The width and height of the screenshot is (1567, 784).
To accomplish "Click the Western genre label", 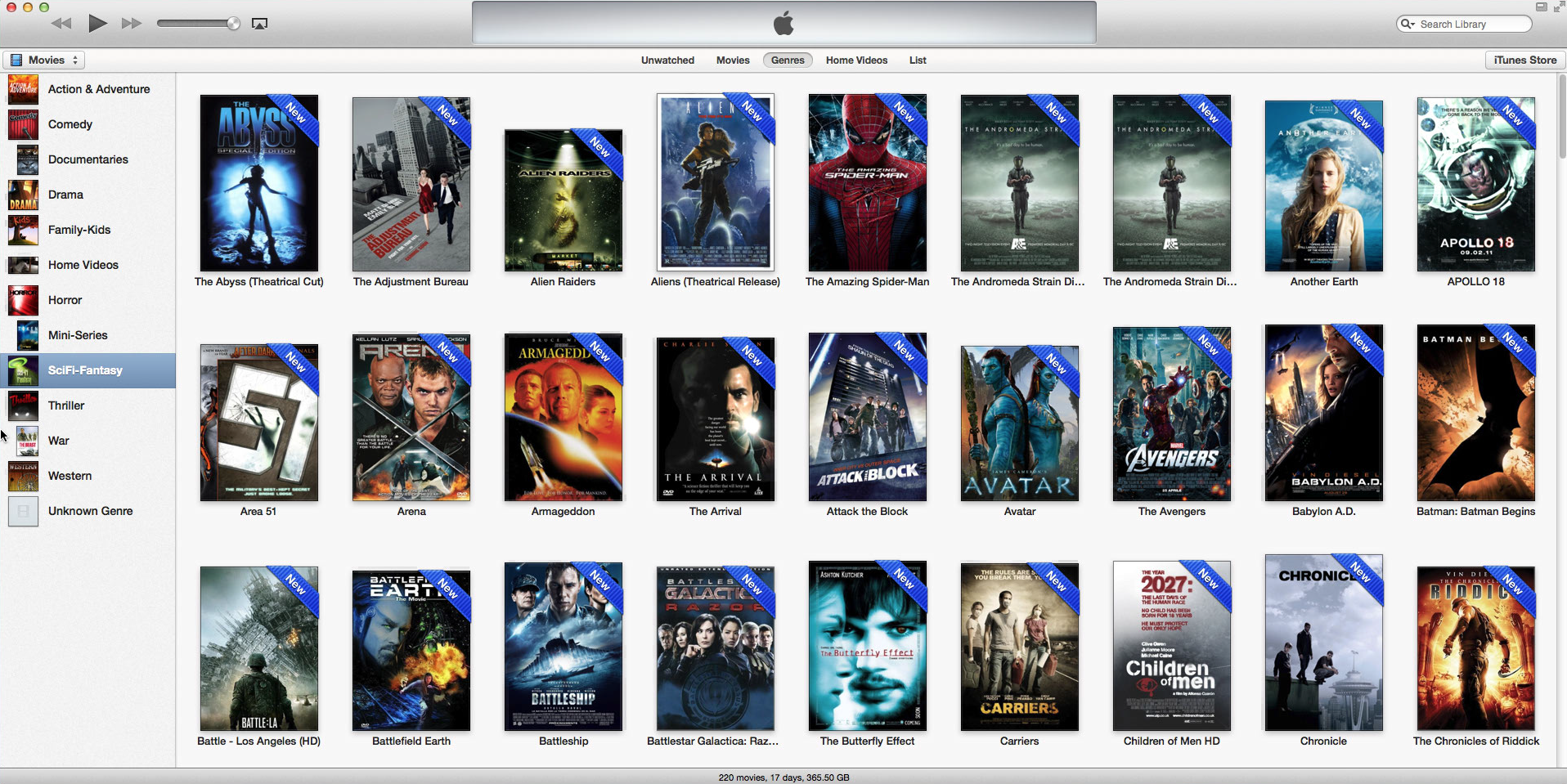I will (70, 476).
